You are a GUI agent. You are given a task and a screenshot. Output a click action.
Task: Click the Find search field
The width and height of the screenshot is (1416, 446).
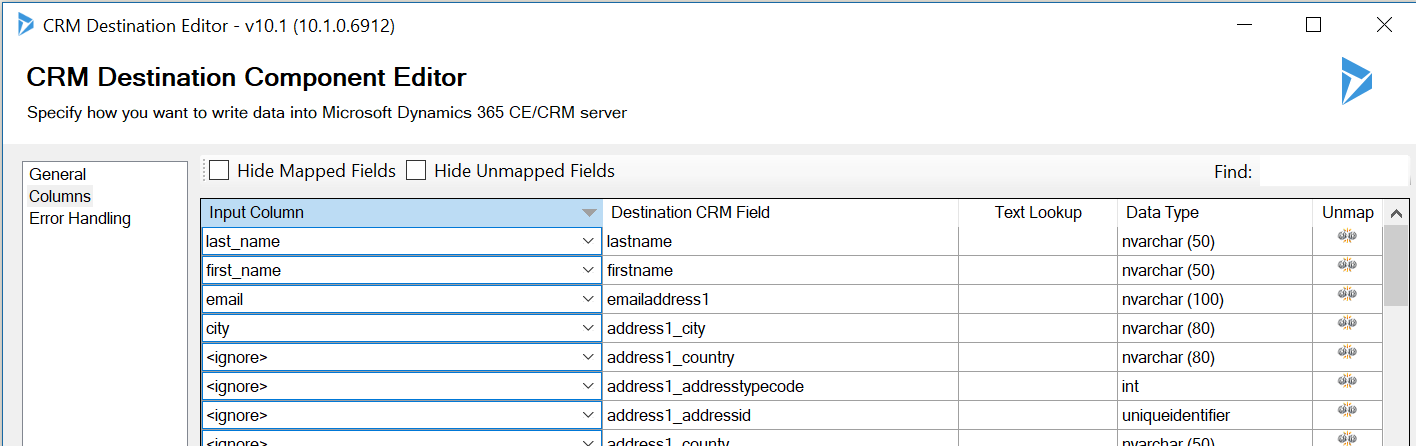pos(1333,172)
